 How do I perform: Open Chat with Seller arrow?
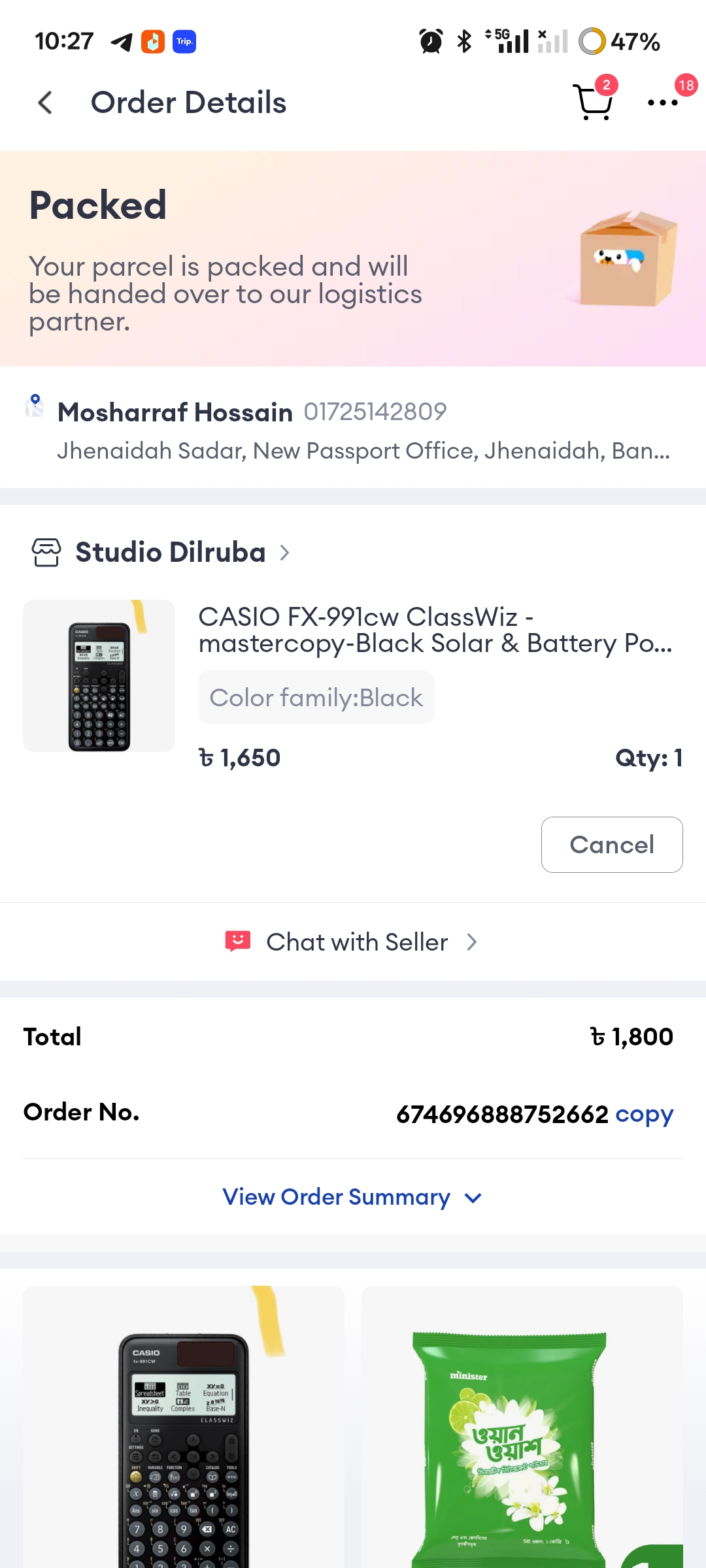coord(472,942)
